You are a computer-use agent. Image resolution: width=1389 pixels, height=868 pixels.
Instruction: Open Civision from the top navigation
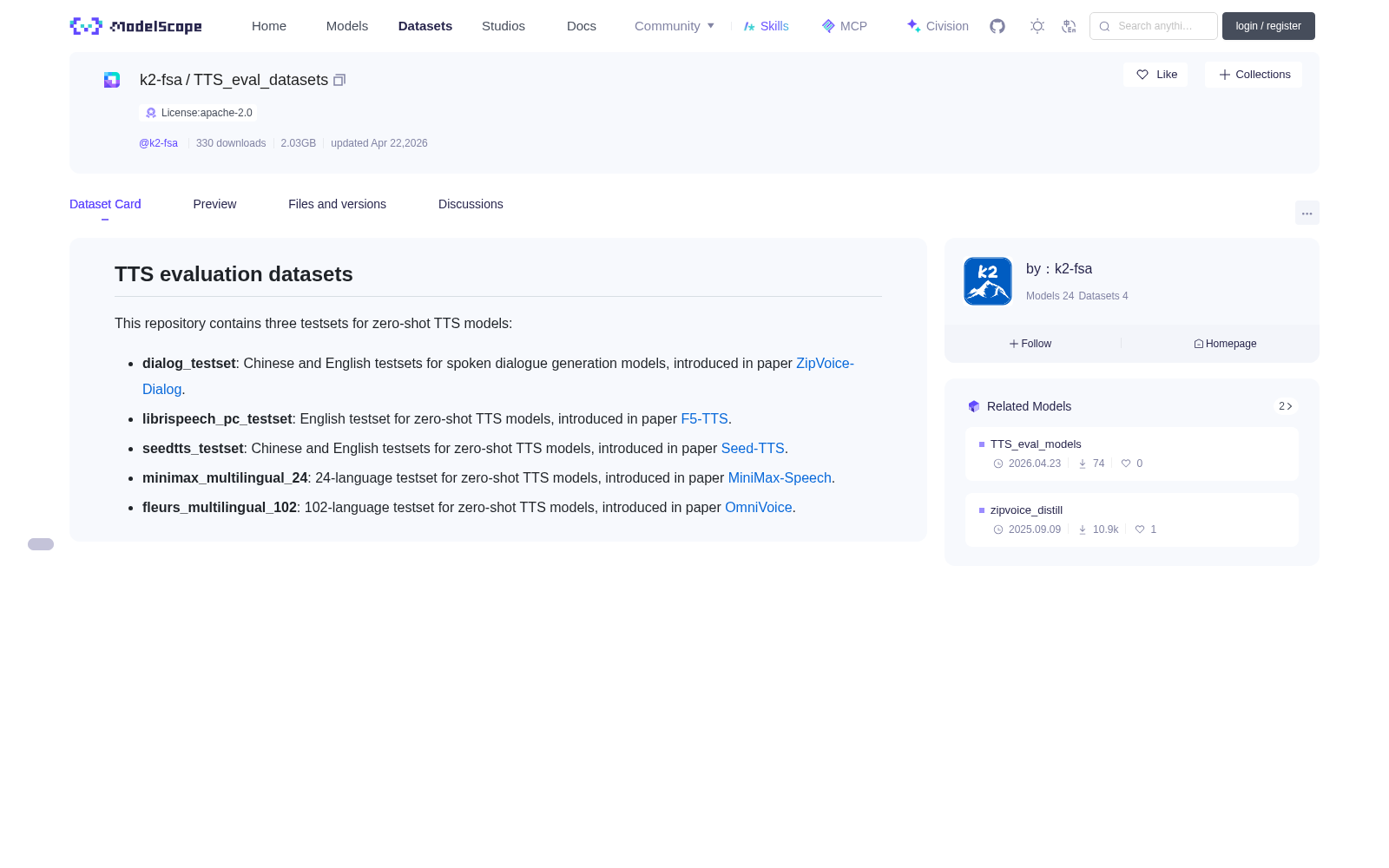(938, 26)
